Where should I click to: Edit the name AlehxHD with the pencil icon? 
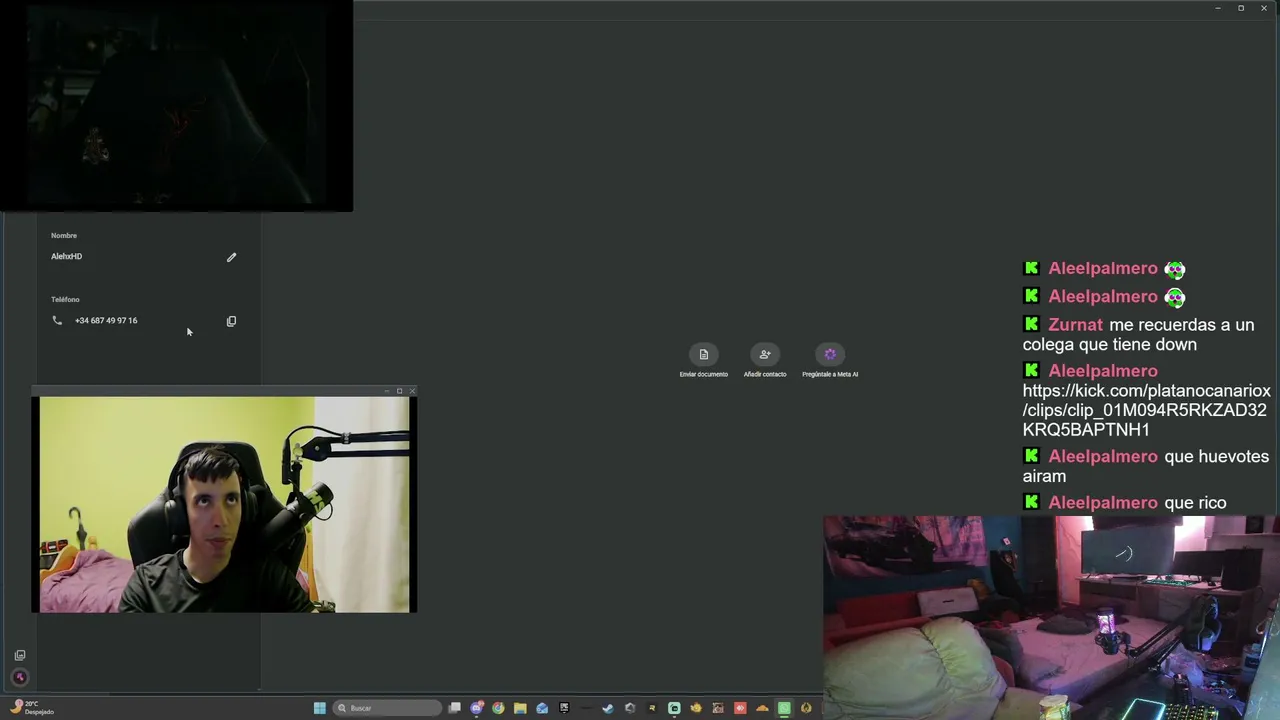(231, 257)
